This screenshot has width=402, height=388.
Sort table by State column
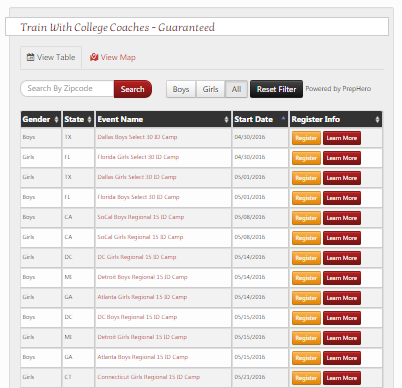[x=78, y=119]
